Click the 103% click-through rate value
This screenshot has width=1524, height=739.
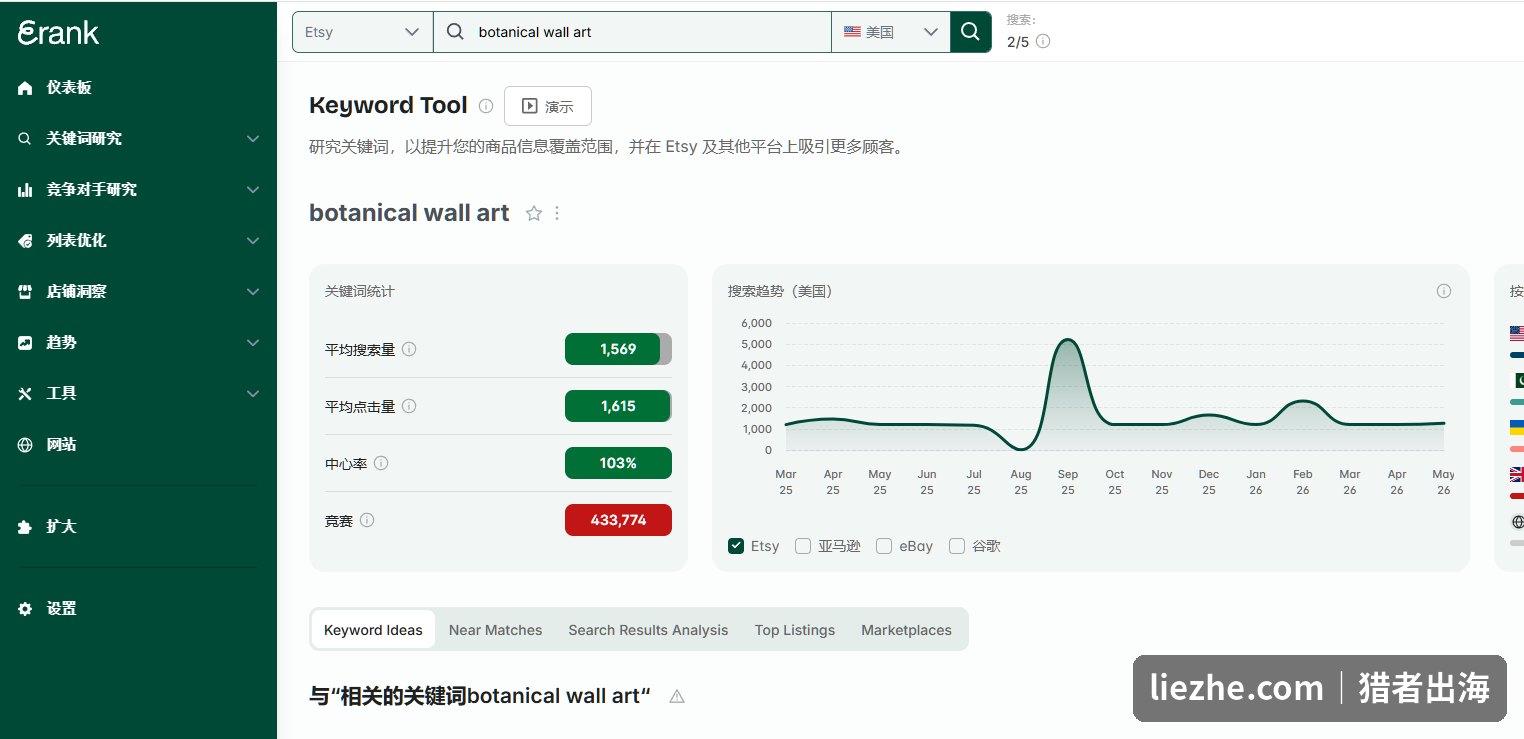pos(618,463)
